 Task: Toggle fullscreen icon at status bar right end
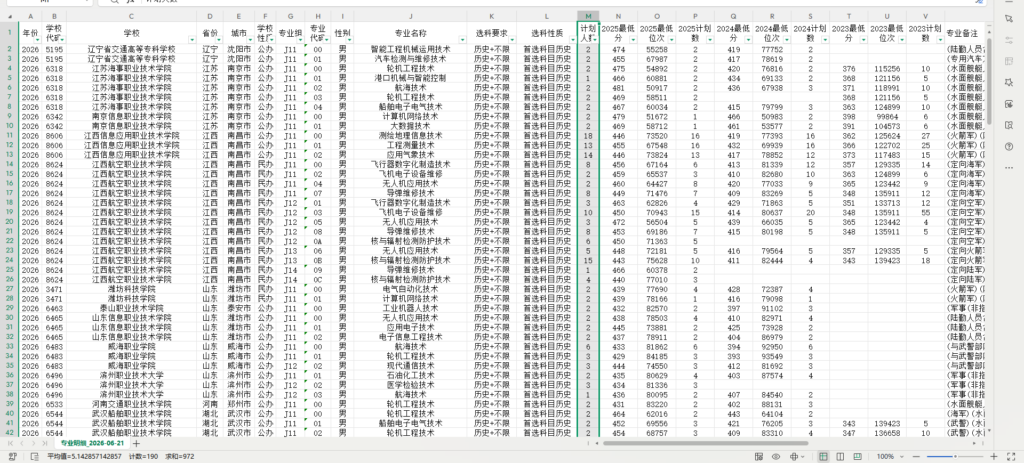[x=1011, y=456]
